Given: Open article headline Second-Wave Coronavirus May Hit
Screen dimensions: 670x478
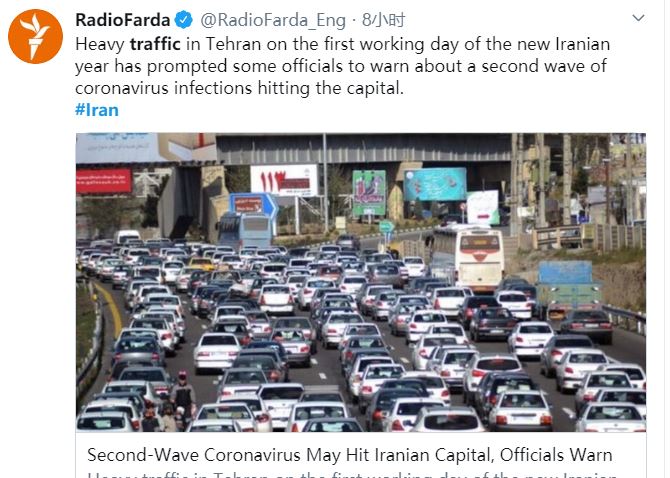Looking at the screenshot, I should (x=350, y=455).
